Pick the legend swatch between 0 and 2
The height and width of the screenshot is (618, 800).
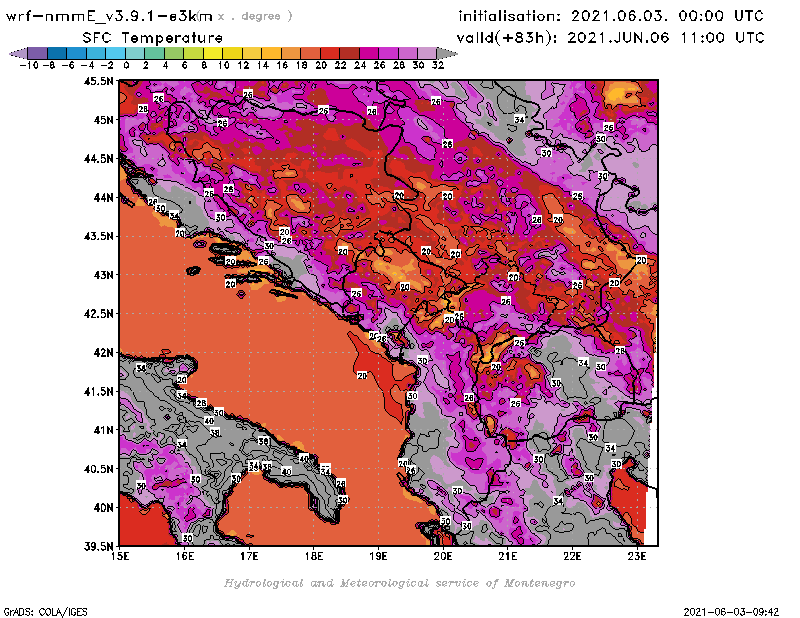point(135,53)
